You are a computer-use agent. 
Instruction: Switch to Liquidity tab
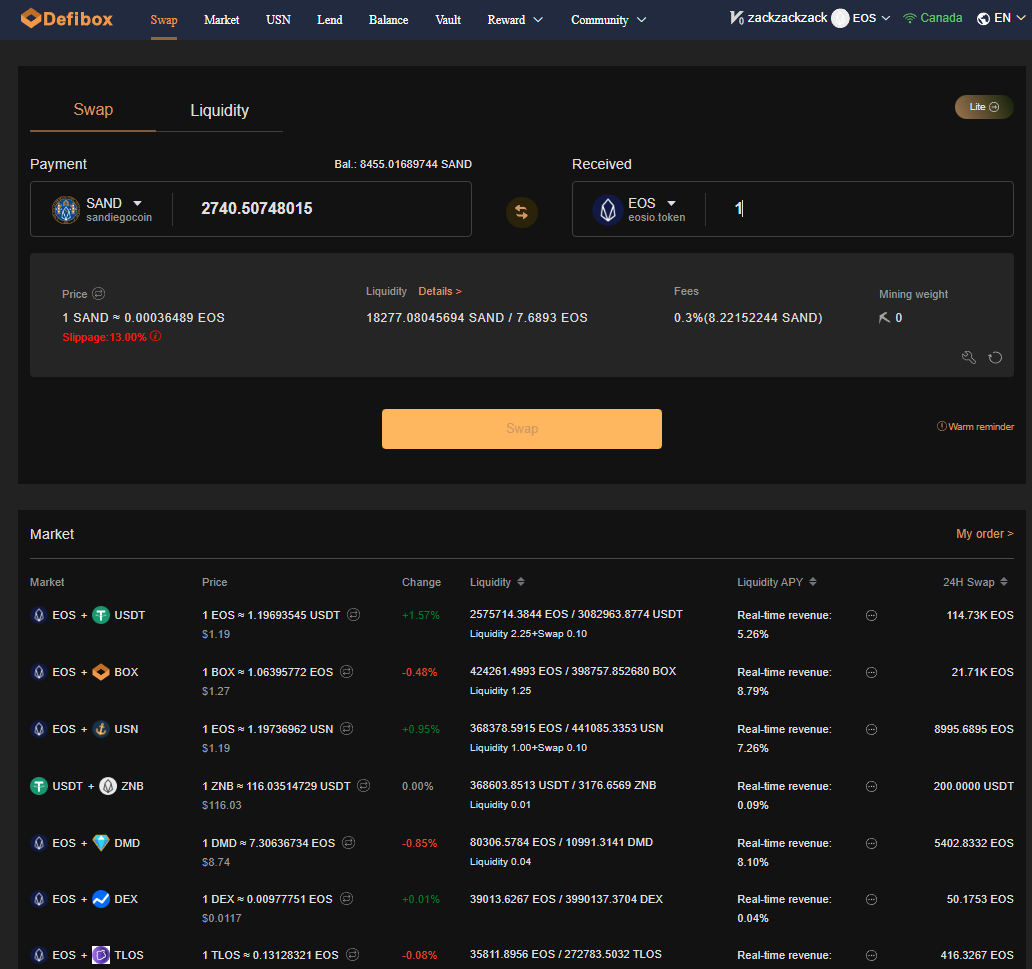pyautogui.click(x=219, y=110)
